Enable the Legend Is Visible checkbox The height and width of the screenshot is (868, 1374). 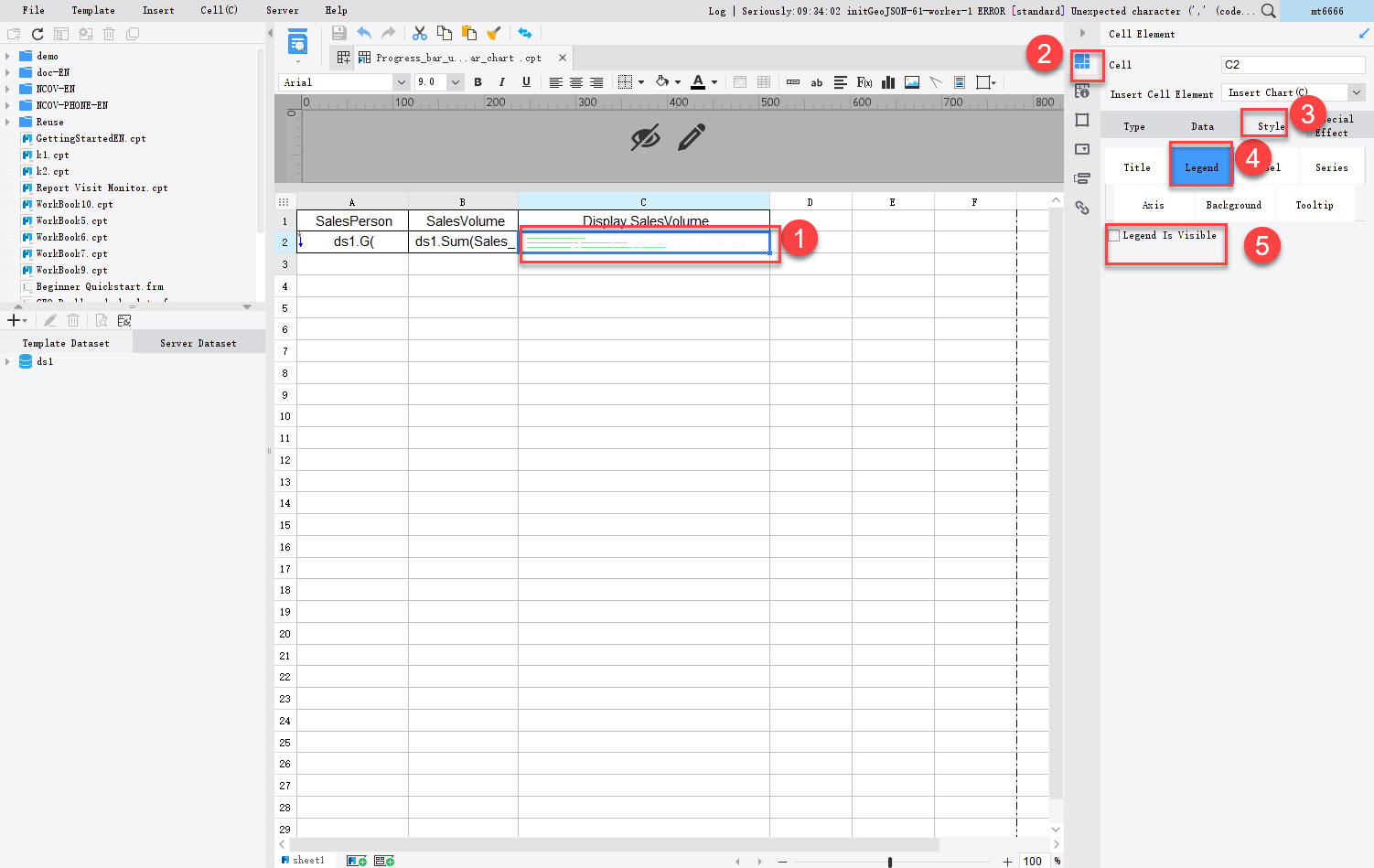coord(1112,235)
